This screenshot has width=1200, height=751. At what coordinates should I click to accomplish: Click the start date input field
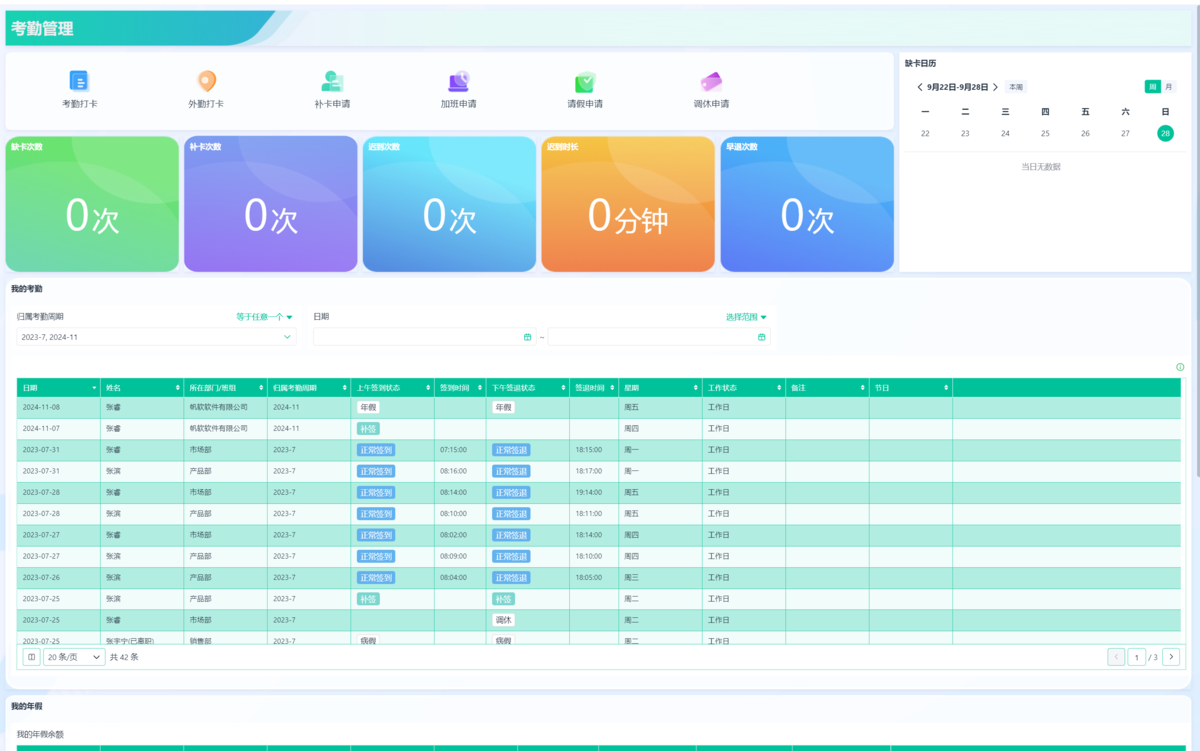(425, 337)
